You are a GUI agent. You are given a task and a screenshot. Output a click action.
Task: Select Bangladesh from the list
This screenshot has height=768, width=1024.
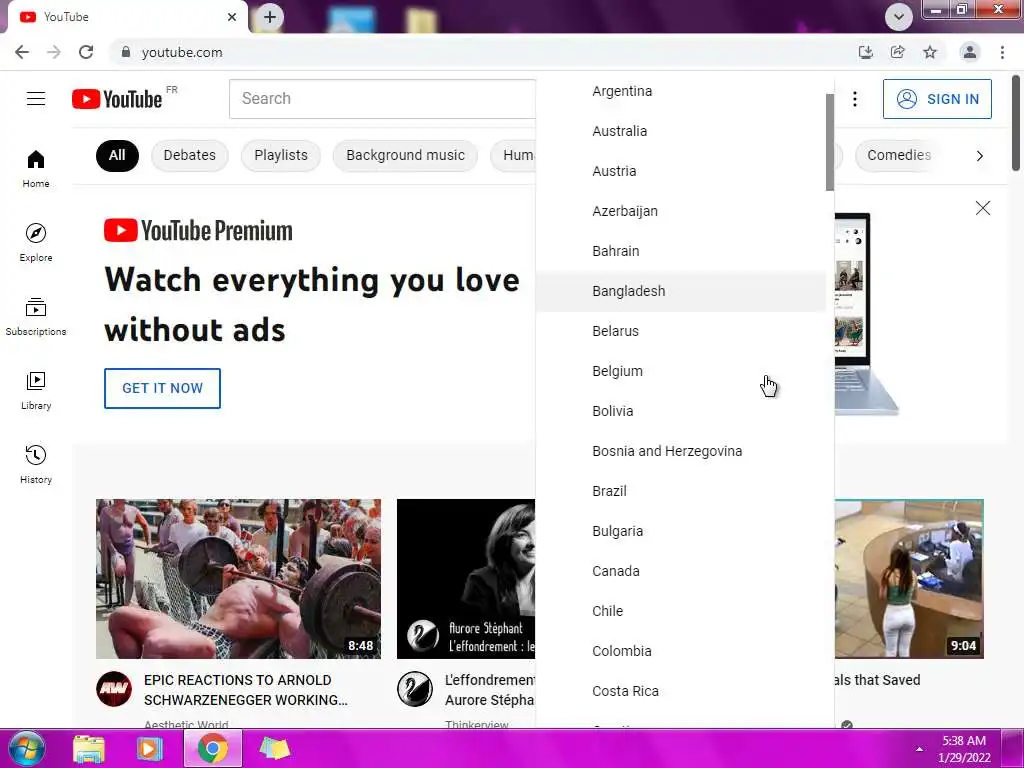pyautogui.click(x=680, y=291)
